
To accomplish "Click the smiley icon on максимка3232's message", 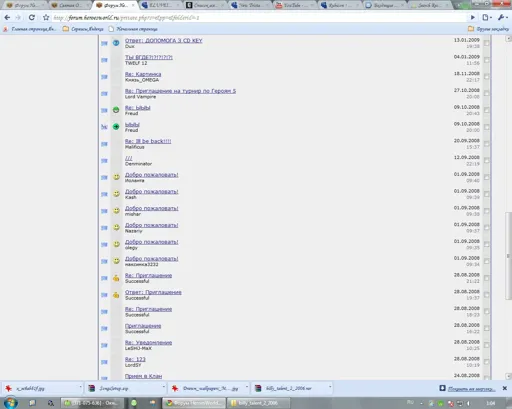I will (116, 261).
